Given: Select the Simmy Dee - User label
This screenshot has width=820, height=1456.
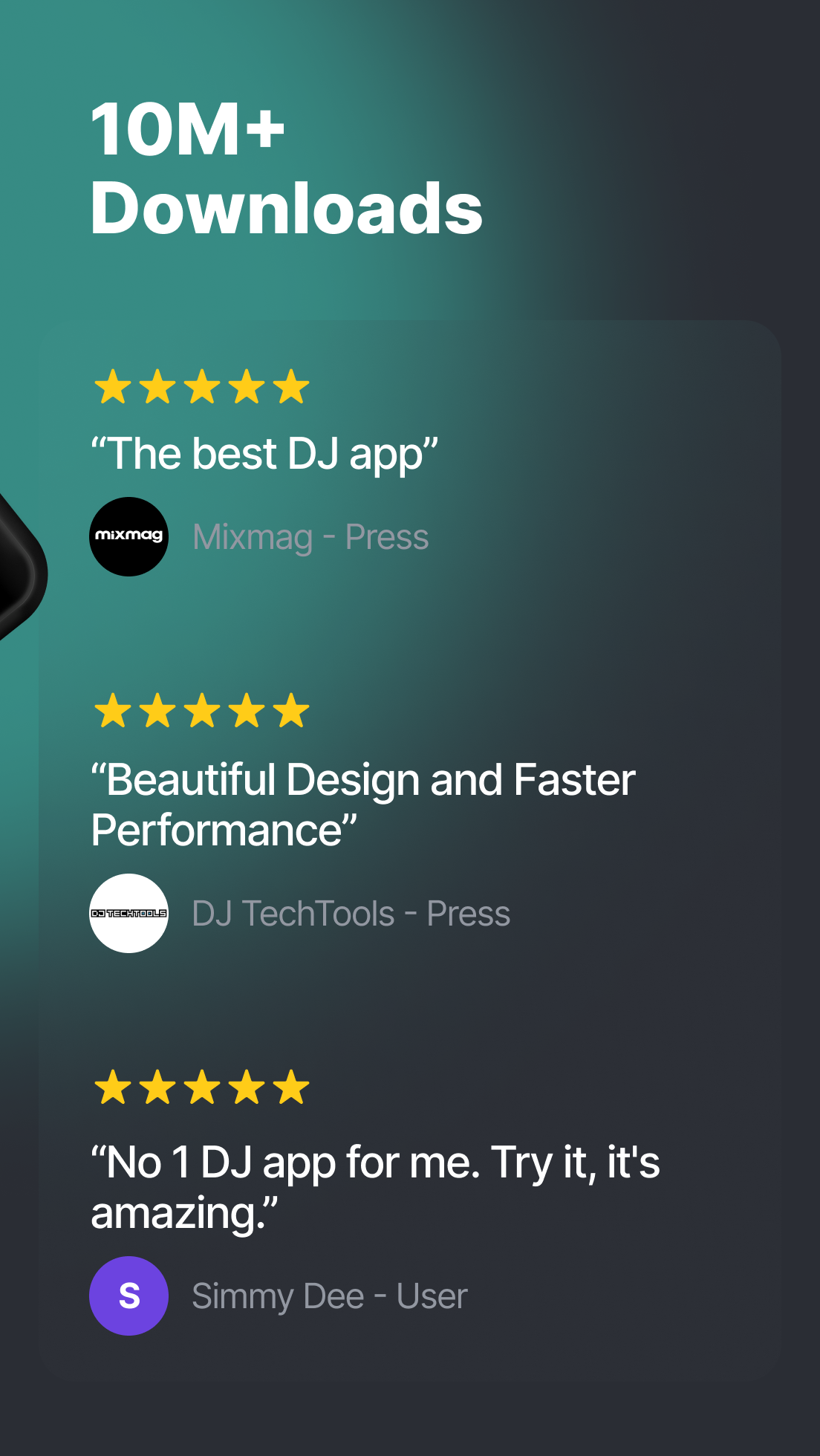Looking at the screenshot, I should click(330, 1296).
